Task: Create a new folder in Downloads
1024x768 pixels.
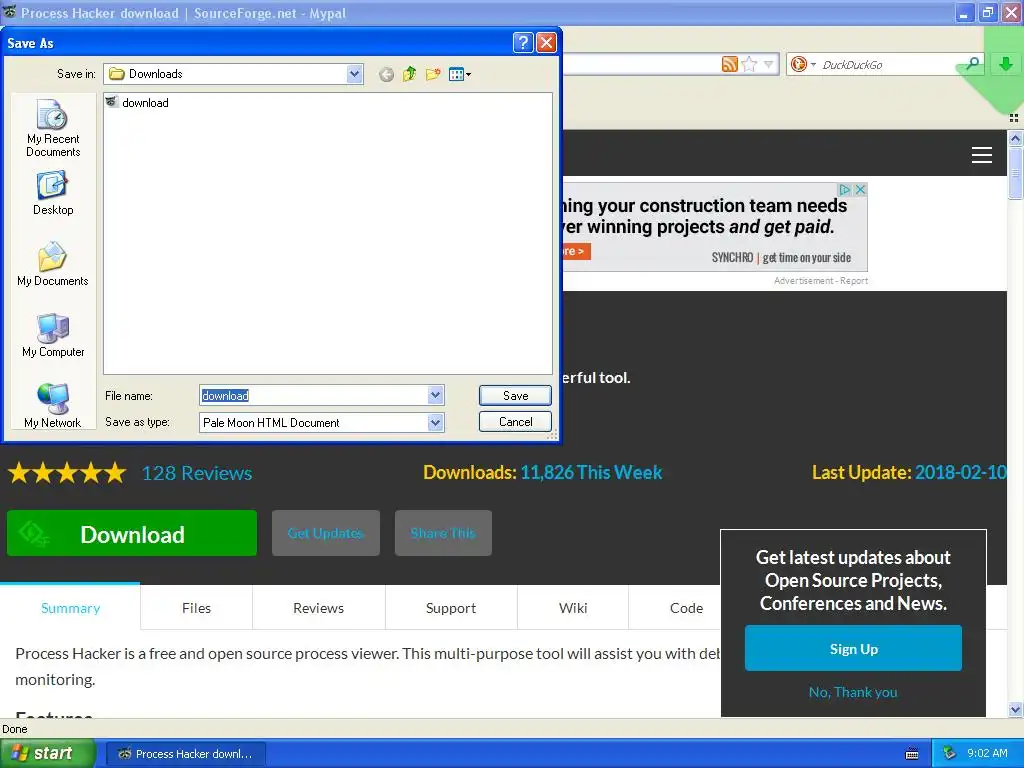Action: pyautogui.click(x=433, y=74)
